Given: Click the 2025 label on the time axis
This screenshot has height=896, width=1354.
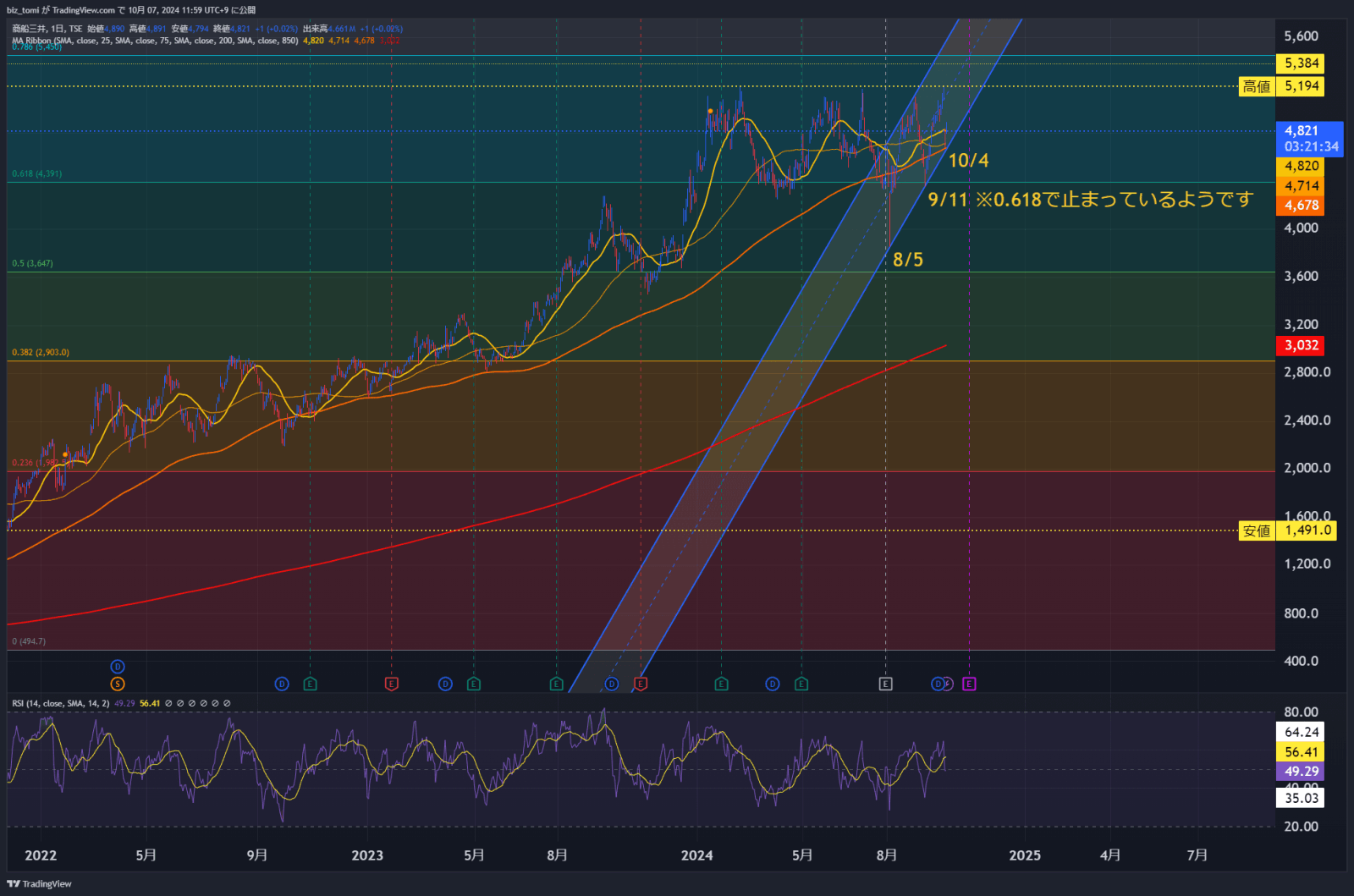Looking at the screenshot, I should point(1025,855).
